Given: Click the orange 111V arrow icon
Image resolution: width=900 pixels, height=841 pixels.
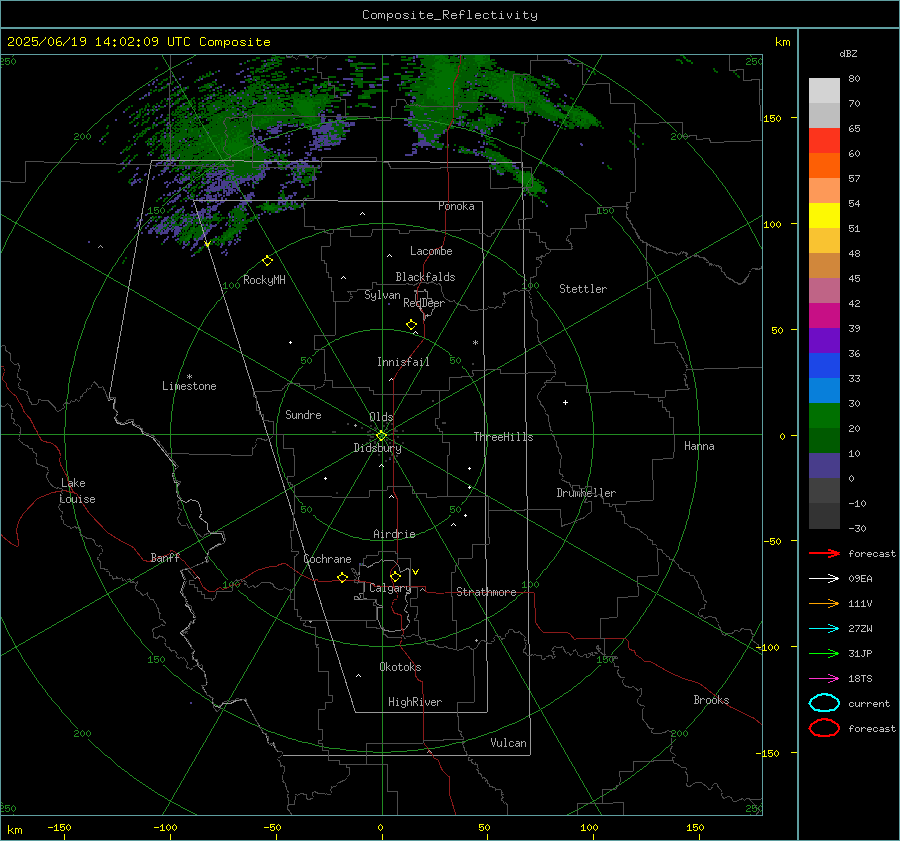Looking at the screenshot, I should pos(824,603).
